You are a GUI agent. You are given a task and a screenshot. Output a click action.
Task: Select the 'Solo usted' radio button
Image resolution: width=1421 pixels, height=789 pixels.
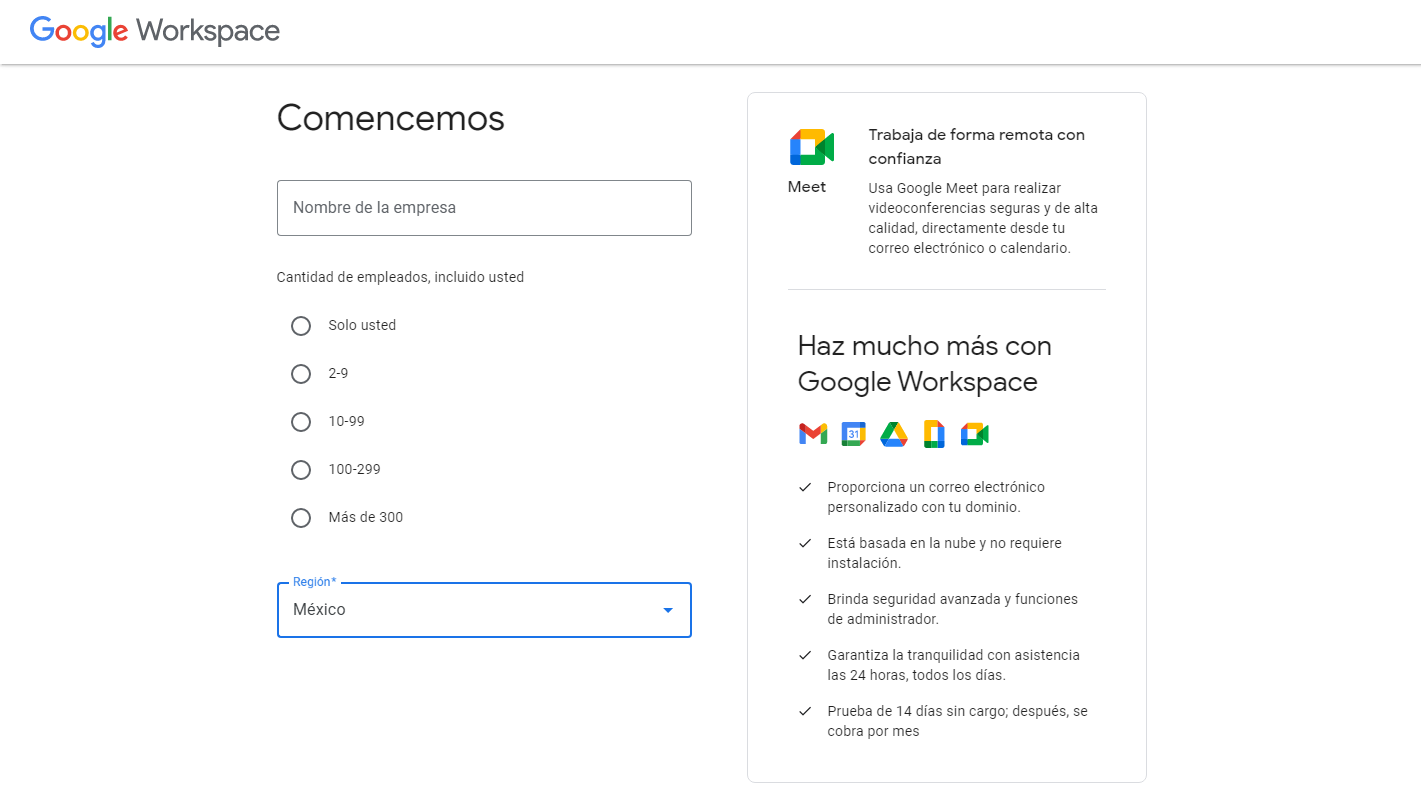[x=301, y=325]
